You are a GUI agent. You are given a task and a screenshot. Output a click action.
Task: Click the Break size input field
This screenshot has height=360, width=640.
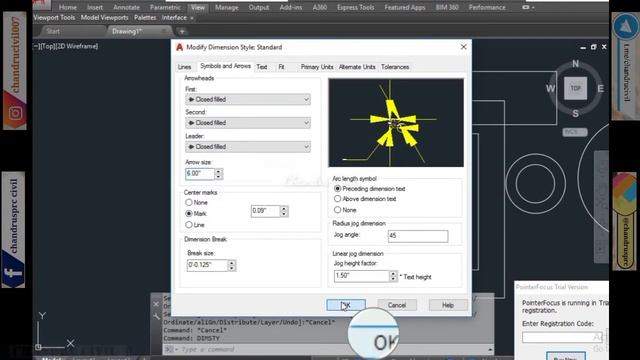207,265
